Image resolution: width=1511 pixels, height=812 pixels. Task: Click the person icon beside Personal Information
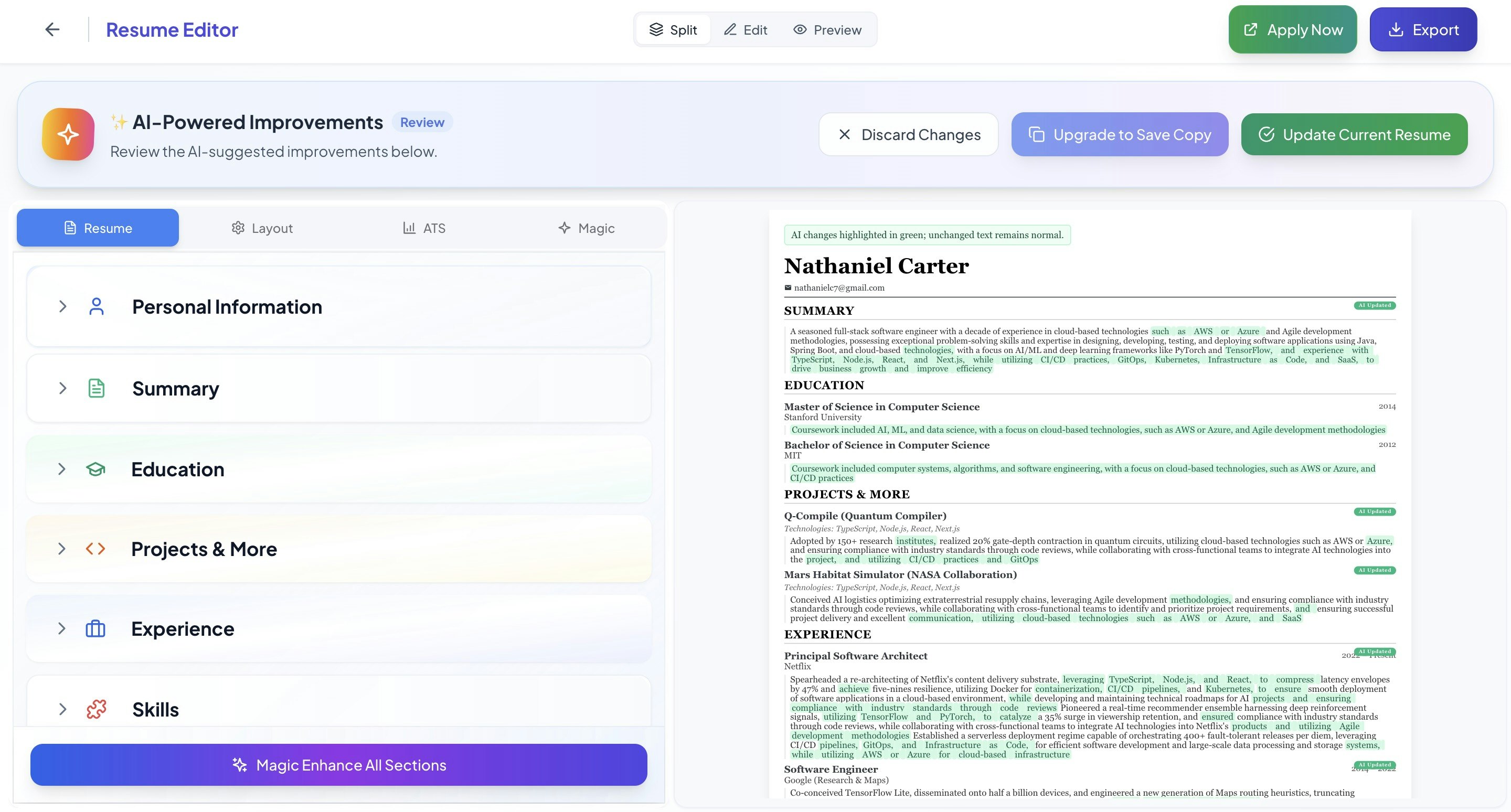[96, 307]
